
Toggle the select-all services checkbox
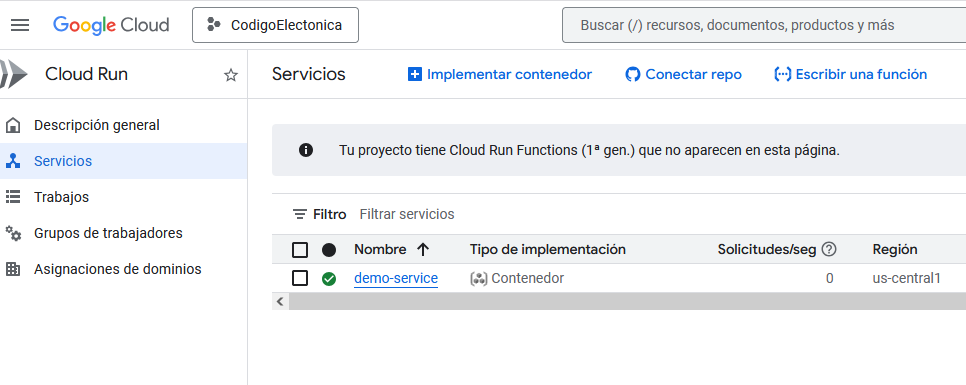click(x=300, y=249)
